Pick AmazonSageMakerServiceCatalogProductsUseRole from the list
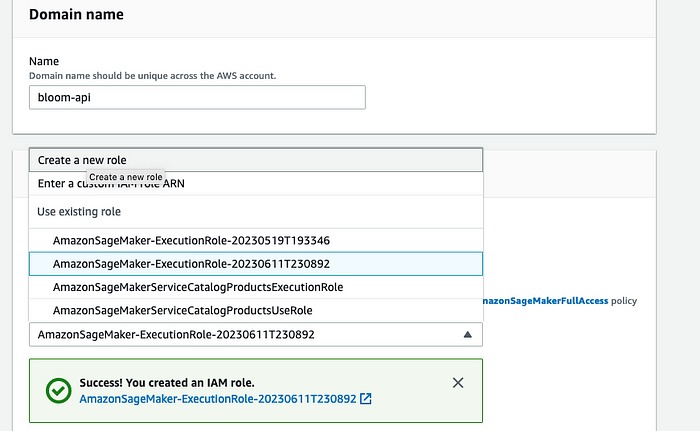 [x=182, y=311]
